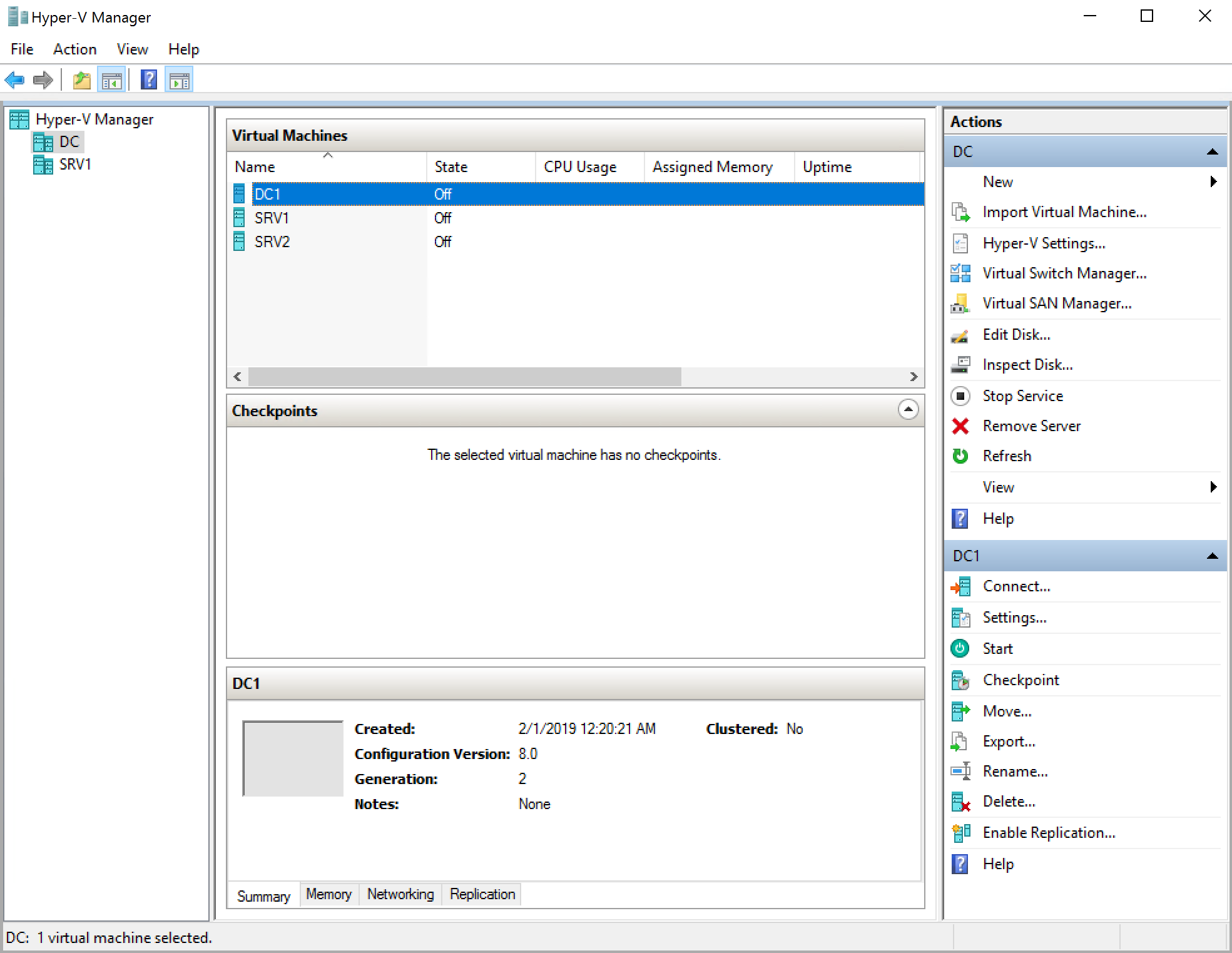Click scroll-left arrow of VM list scrollbar
The image size is (1232, 953).
click(237, 377)
